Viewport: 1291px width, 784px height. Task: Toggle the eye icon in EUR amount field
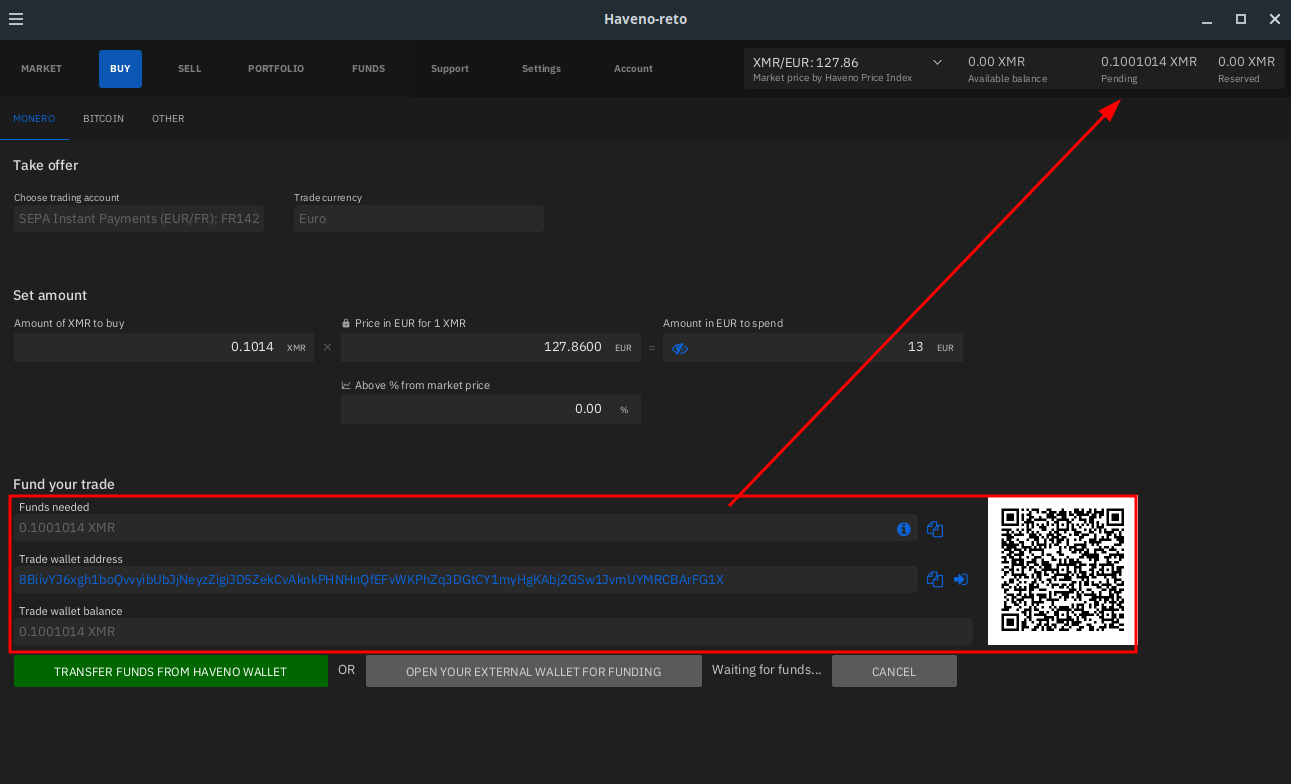click(x=680, y=348)
